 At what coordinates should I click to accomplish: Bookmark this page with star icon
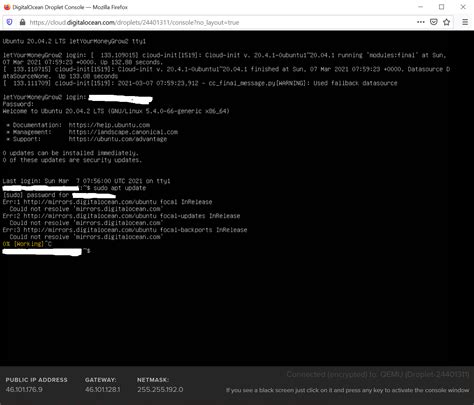click(447, 22)
